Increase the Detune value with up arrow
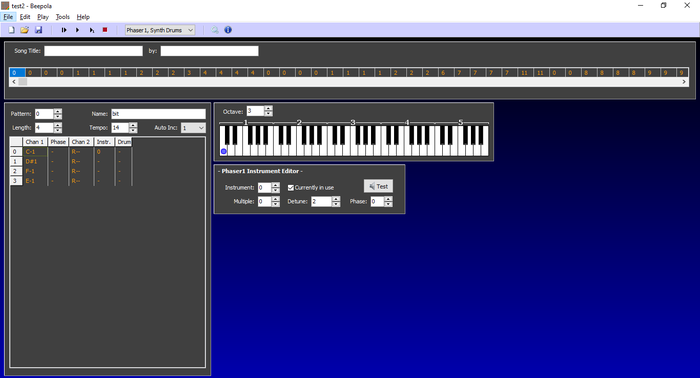Viewport: 700px width, 378px height. pos(336,199)
